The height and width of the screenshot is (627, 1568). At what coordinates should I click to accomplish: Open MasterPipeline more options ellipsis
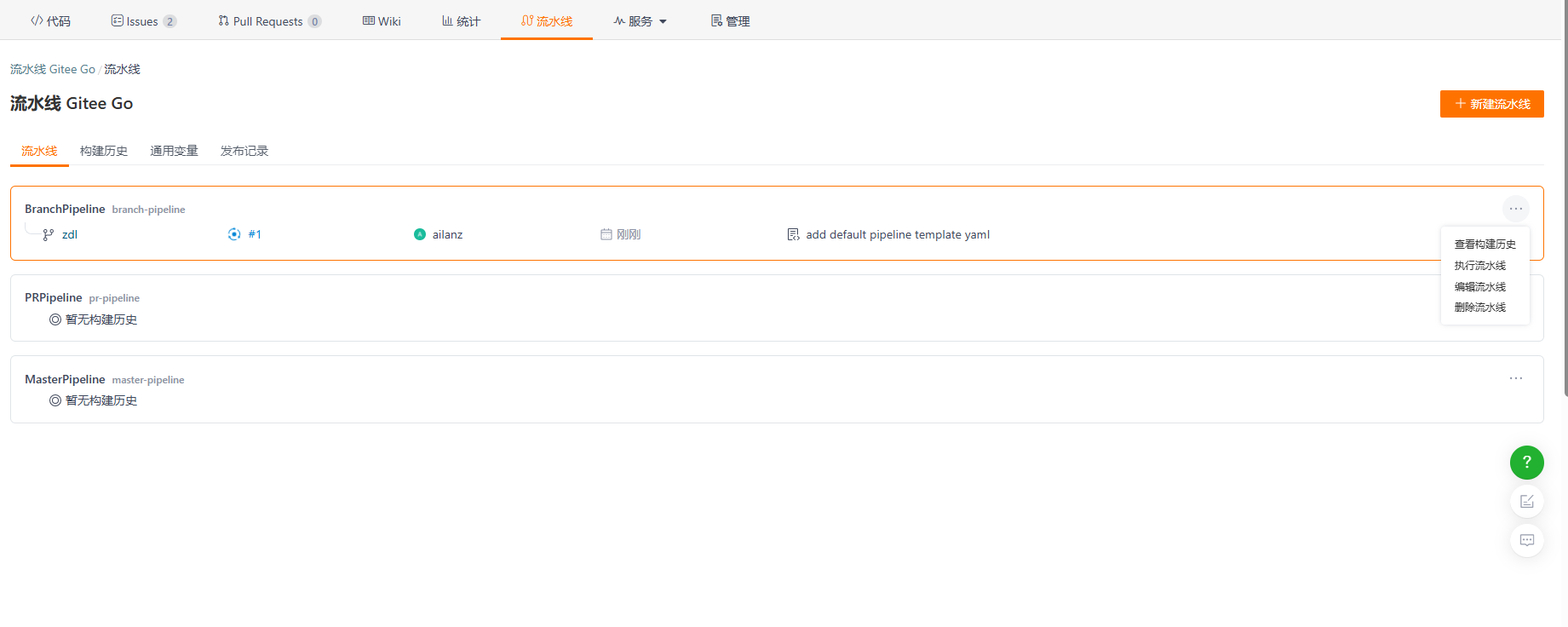coord(1516,378)
